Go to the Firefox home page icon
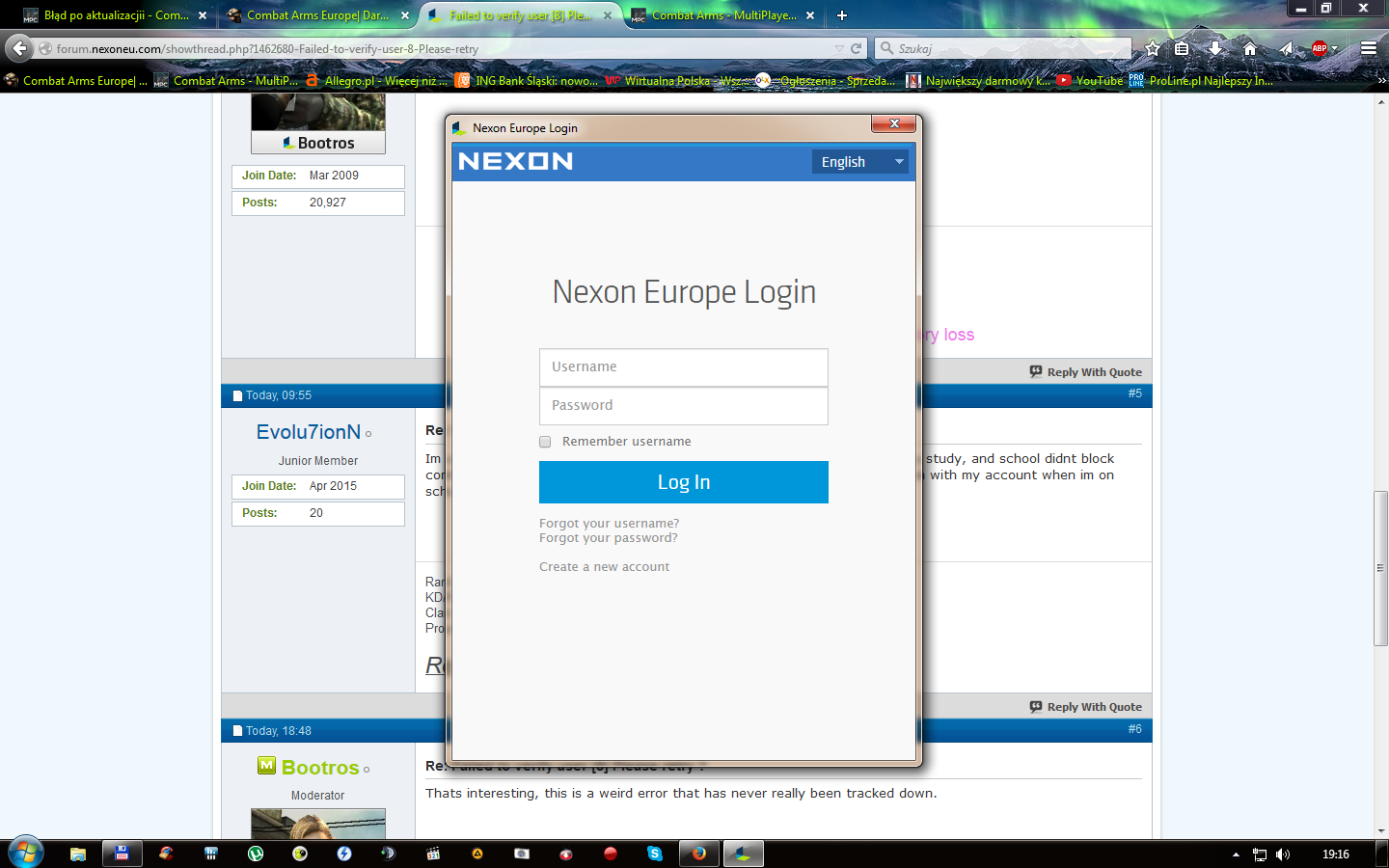This screenshot has height=868, width=1389. [x=1250, y=48]
